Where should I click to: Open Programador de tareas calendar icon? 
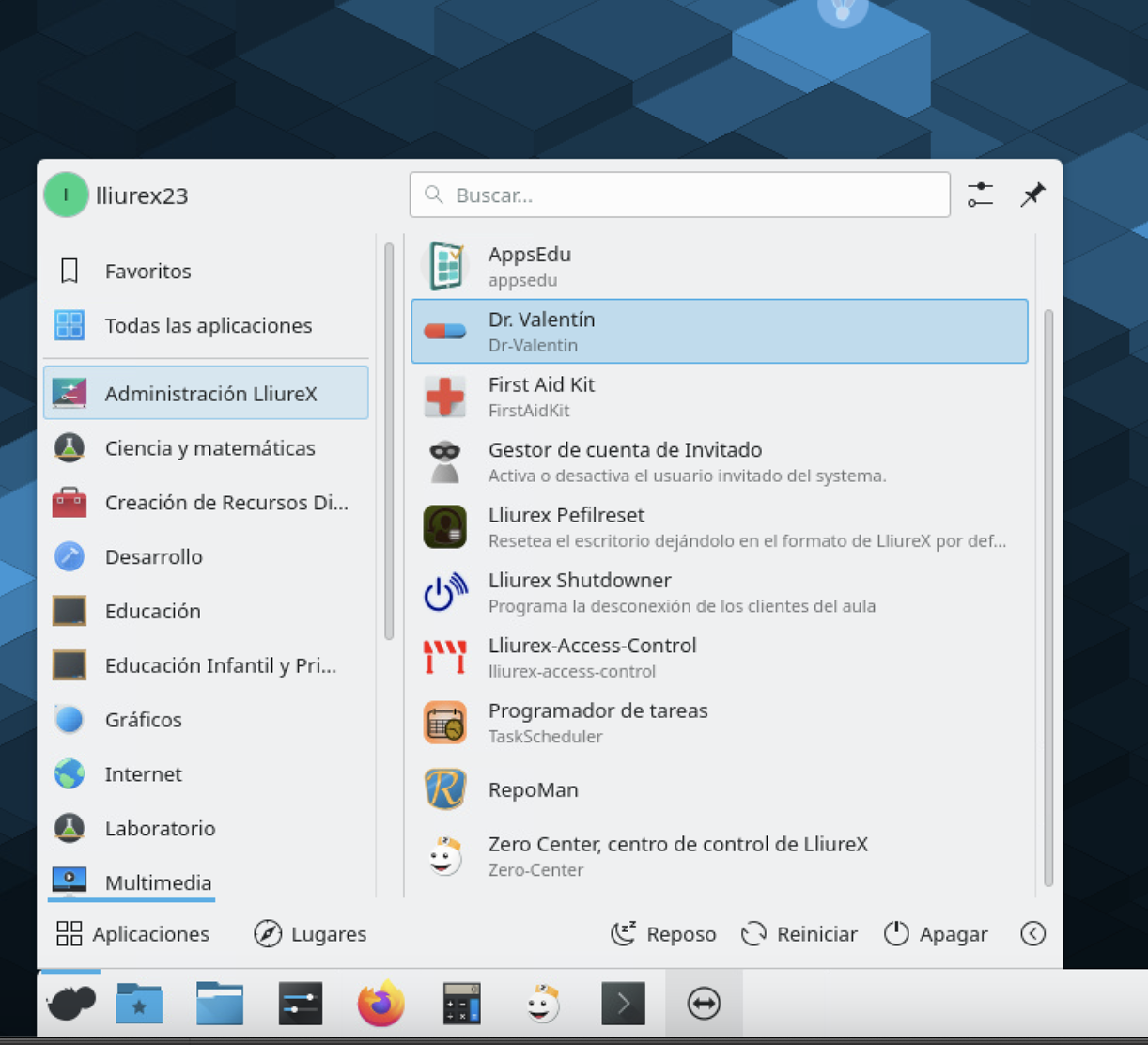[x=445, y=723]
